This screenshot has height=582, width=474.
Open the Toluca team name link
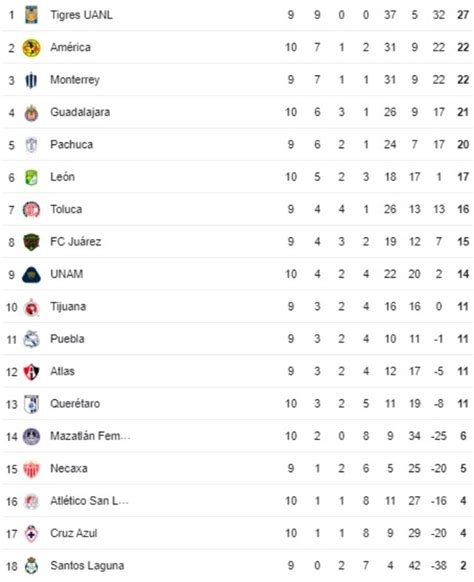pyautogui.click(x=66, y=209)
